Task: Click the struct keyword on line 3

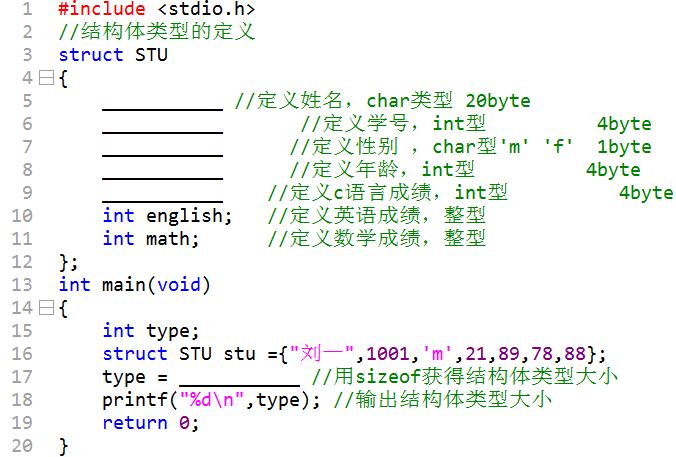Action: [91, 55]
